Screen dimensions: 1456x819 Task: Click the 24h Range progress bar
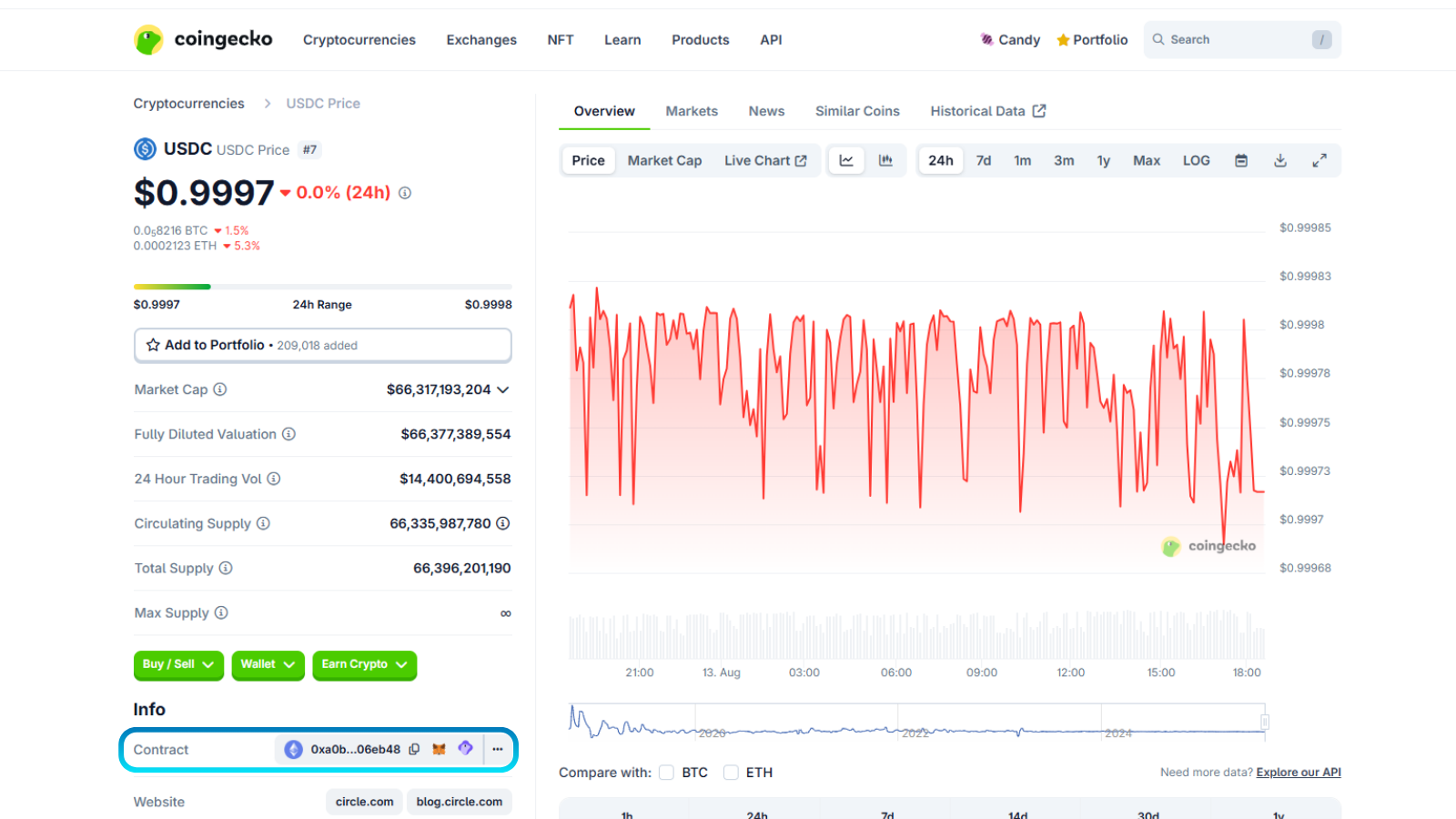[323, 287]
